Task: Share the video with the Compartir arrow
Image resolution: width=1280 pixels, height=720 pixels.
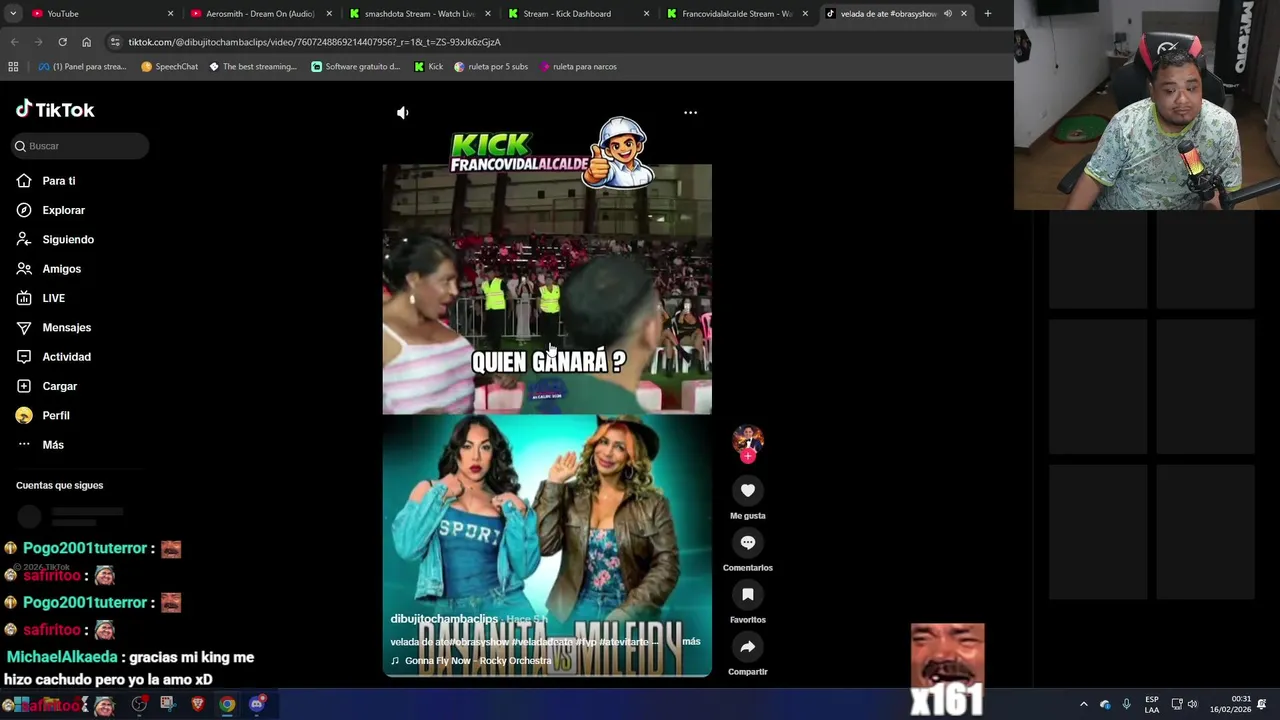Action: (x=748, y=646)
